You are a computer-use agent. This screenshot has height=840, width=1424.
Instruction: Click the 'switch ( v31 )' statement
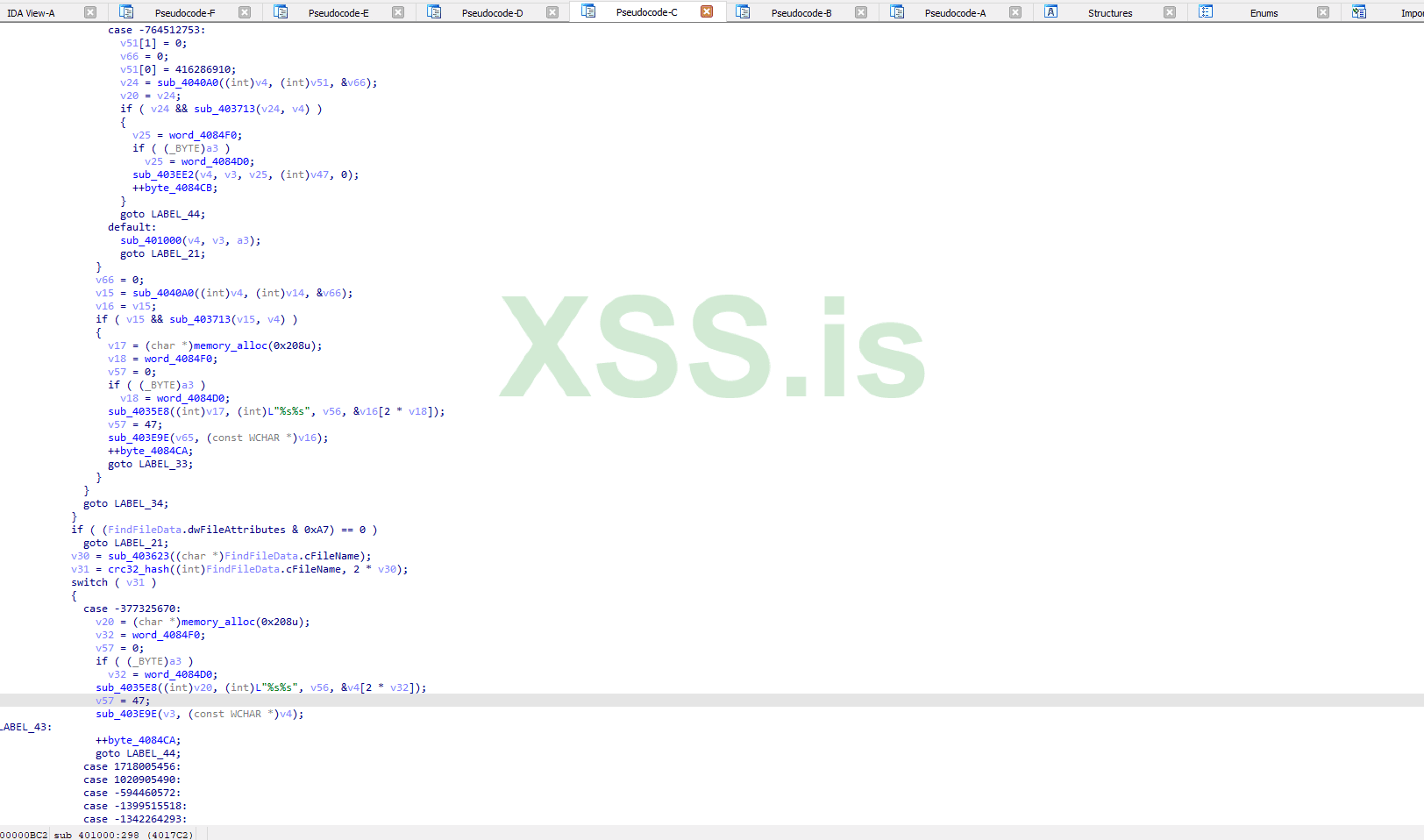[114, 582]
